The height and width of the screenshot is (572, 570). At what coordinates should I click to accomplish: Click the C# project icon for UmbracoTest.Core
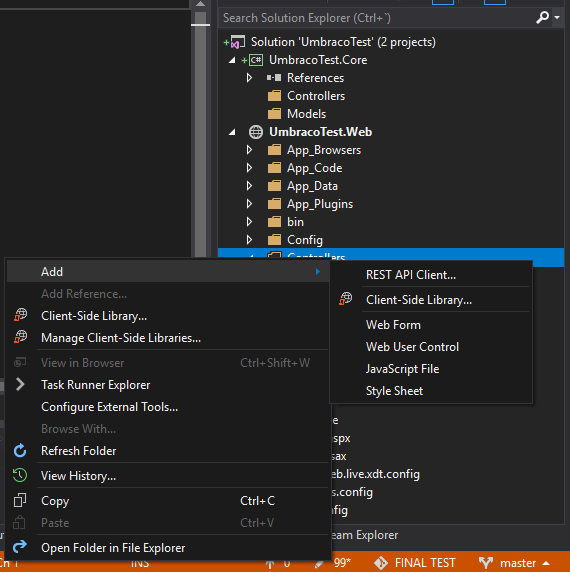(x=256, y=60)
